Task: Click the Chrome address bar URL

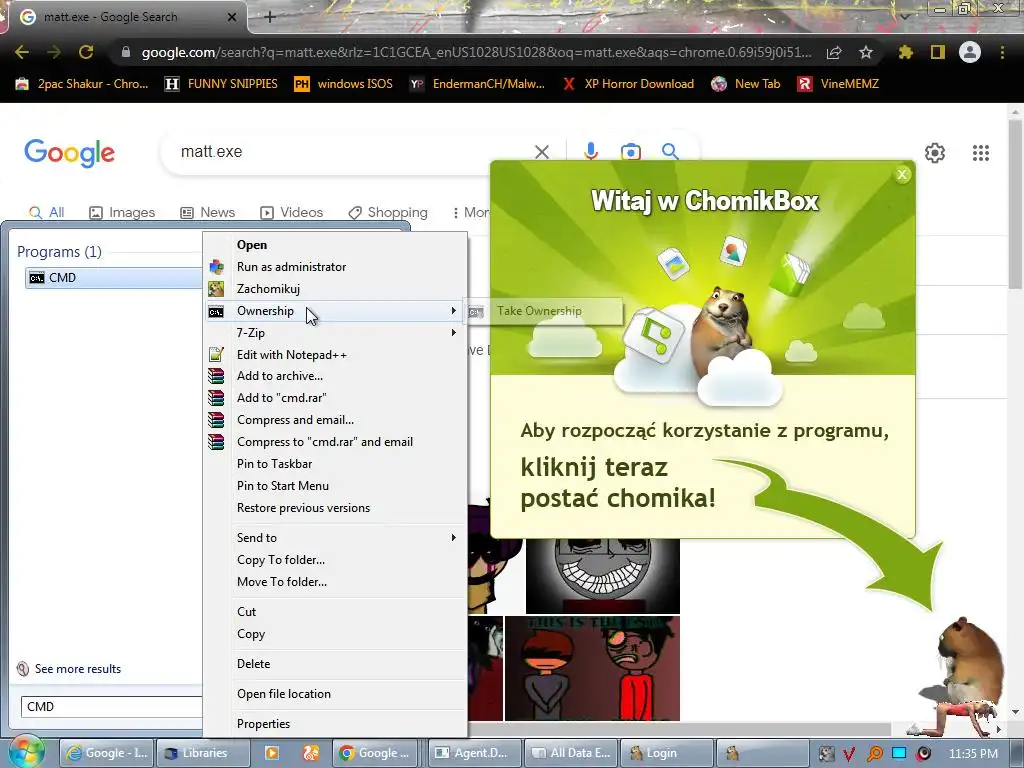Action: coord(476,52)
